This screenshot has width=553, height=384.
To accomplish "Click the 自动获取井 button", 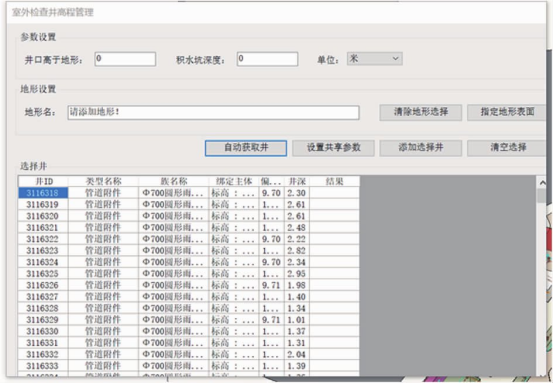I will 246,148.
